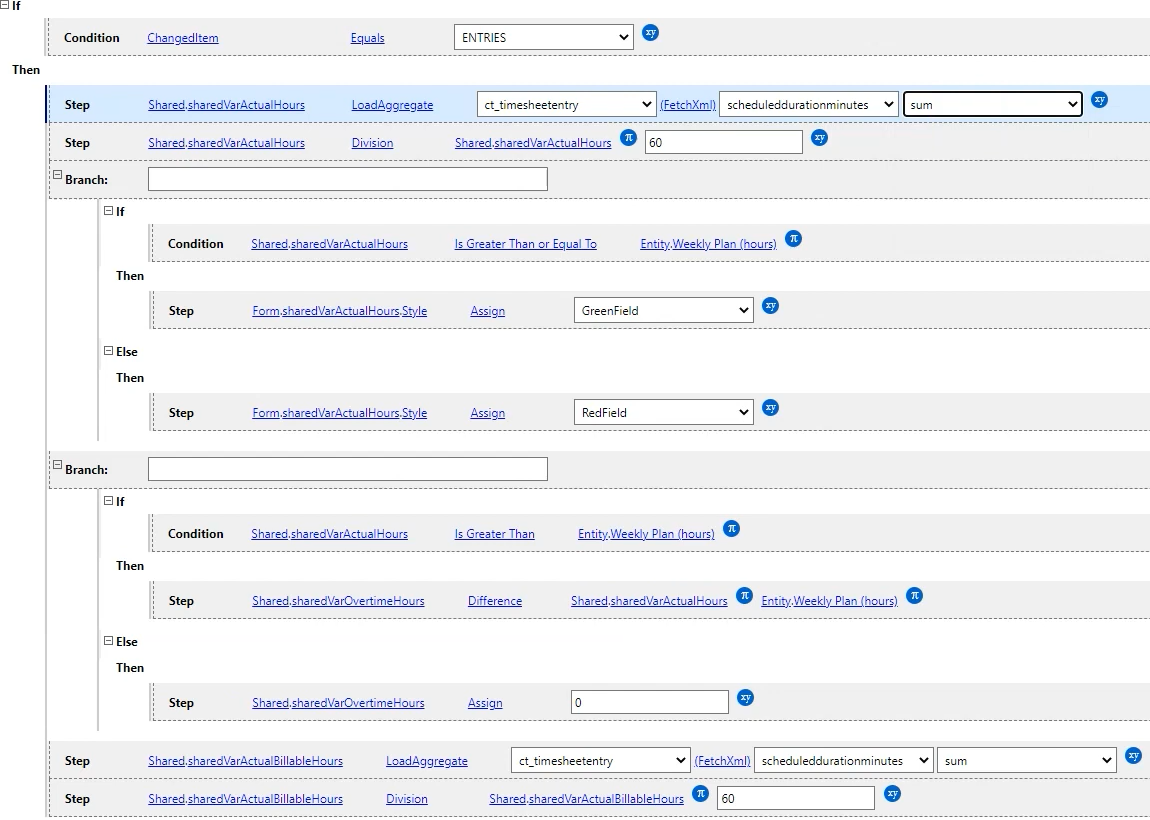1150x820 pixels.
Task: Click the pi icon after Is Greater Than or Equal To condition
Action: point(793,238)
